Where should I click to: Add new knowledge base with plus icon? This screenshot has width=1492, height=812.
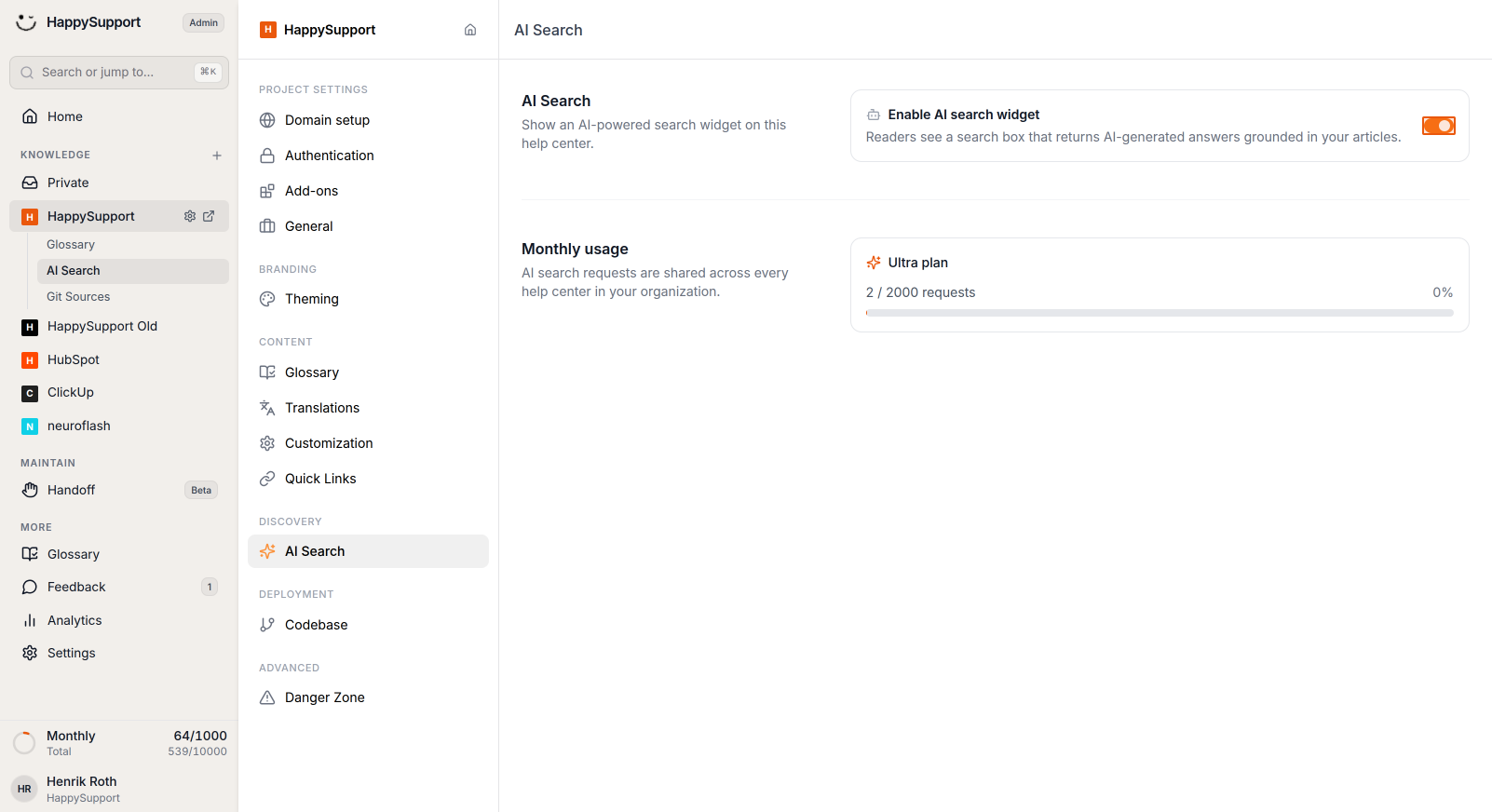click(217, 156)
